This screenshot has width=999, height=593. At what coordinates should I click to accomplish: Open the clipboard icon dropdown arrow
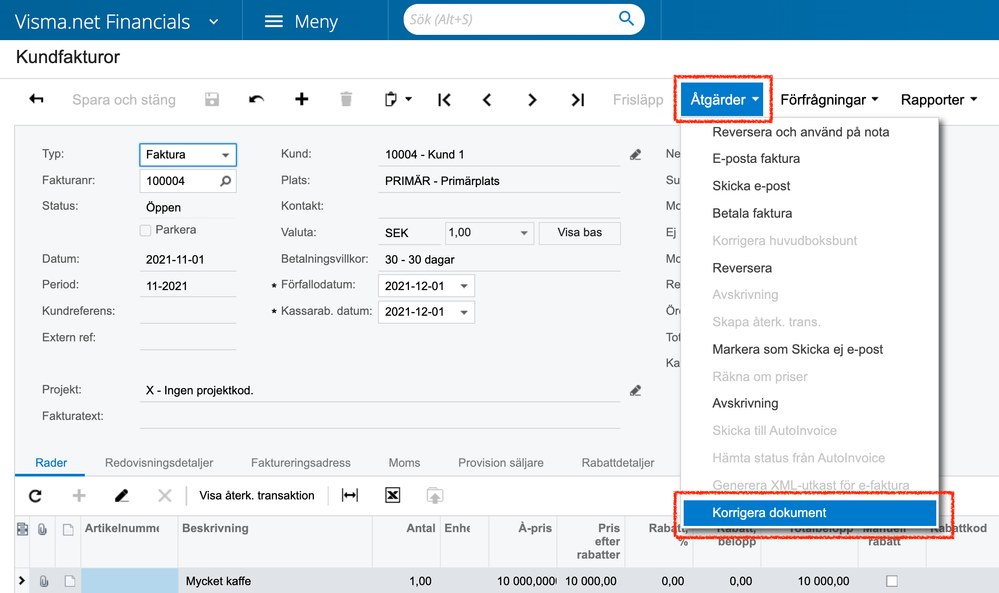click(x=408, y=99)
